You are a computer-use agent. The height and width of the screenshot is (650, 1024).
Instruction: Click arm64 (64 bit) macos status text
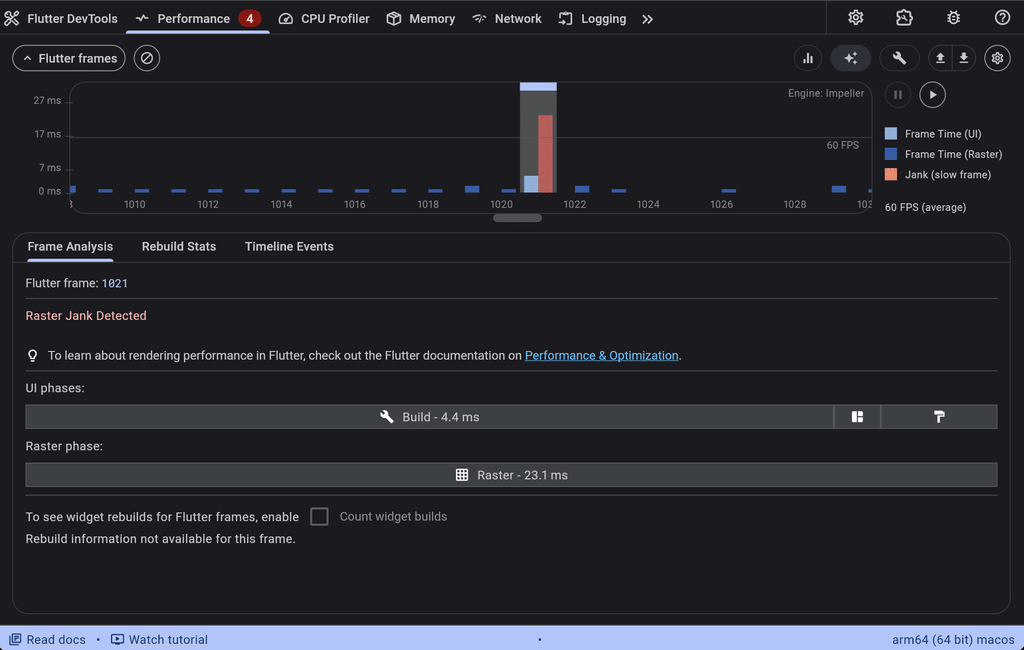(x=953, y=640)
